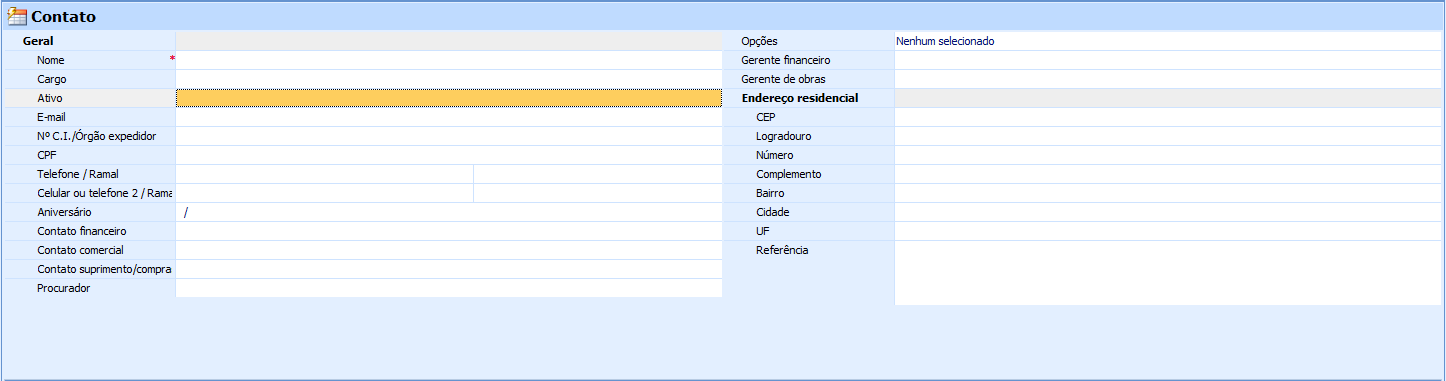This screenshot has height=381, width=1446.
Task: Toggle the Contato comercial field
Action: [449, 250]
